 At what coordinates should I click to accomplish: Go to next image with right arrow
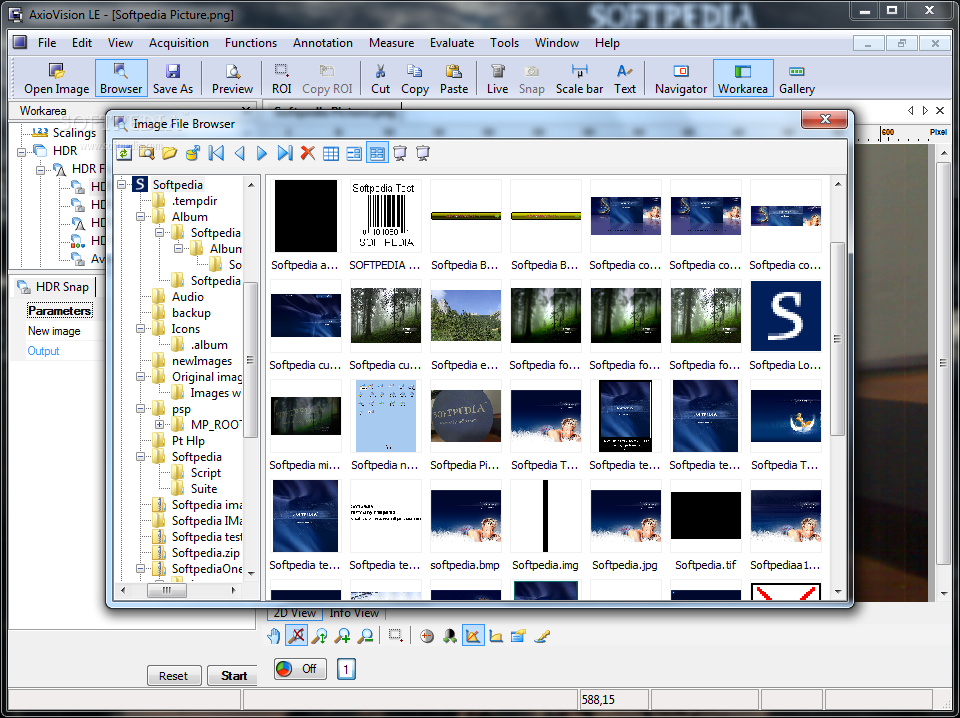pyautogui.click(x=262, y=153)
